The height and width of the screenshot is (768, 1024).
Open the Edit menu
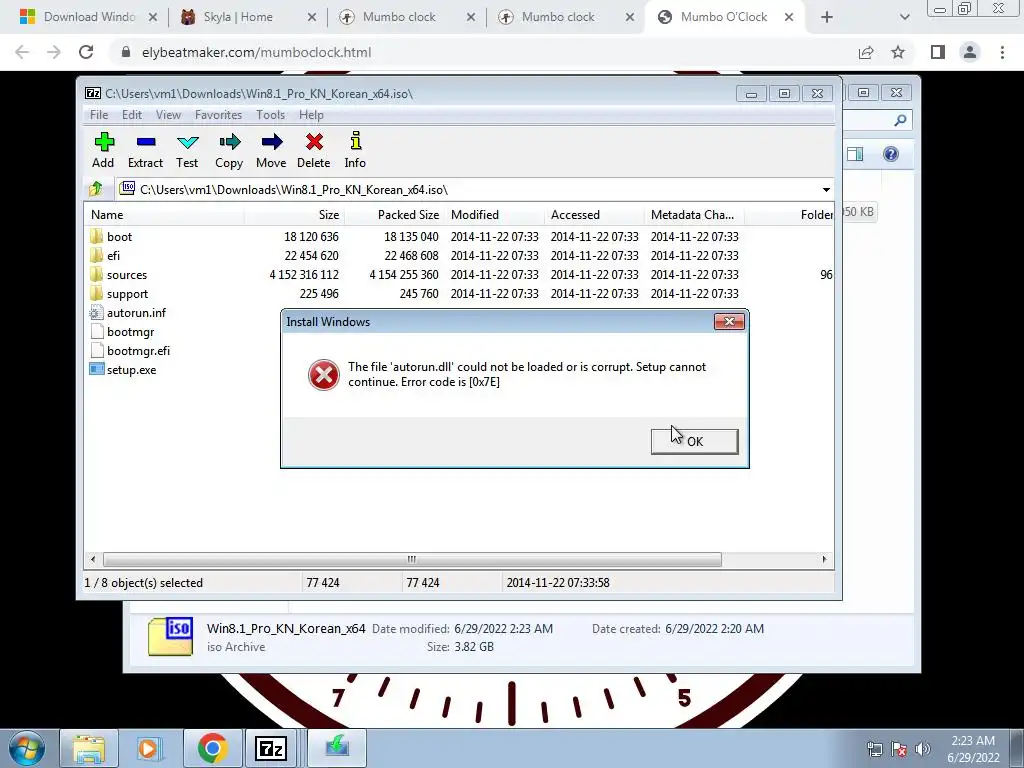pos(132,115)
